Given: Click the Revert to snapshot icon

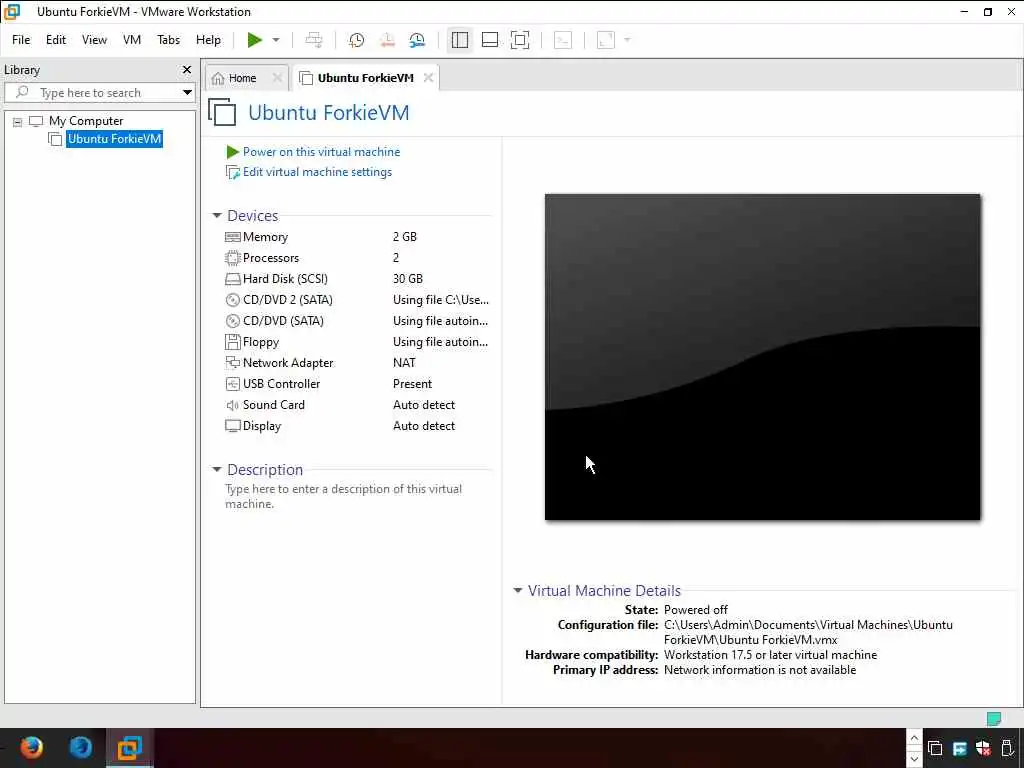Looking at the screenshot, I should [x=387, y=40].
